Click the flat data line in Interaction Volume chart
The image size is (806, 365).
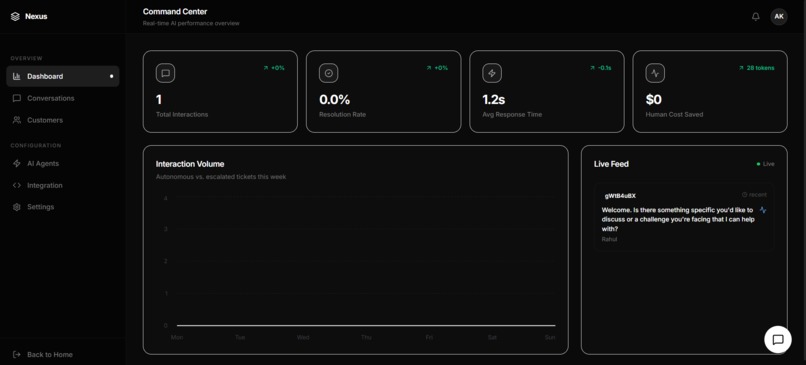(x=366, y=325)
